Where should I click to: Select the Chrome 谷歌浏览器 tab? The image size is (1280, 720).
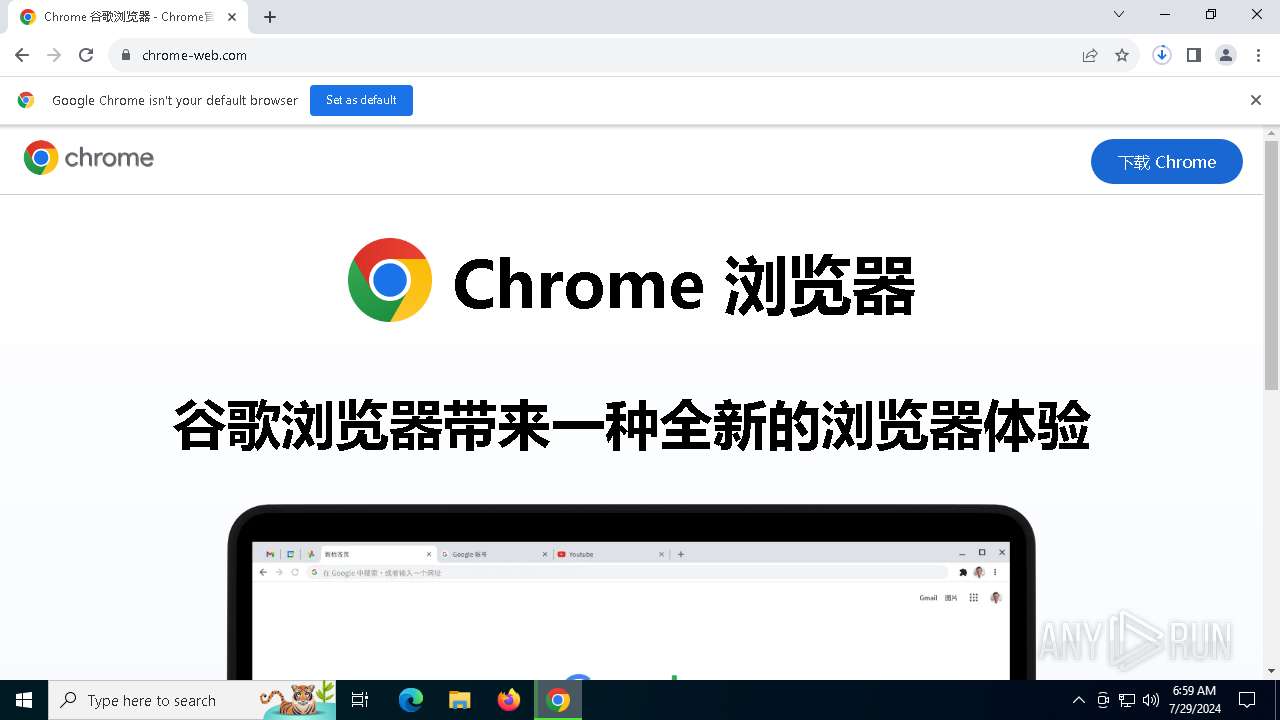tap(128, 17)
